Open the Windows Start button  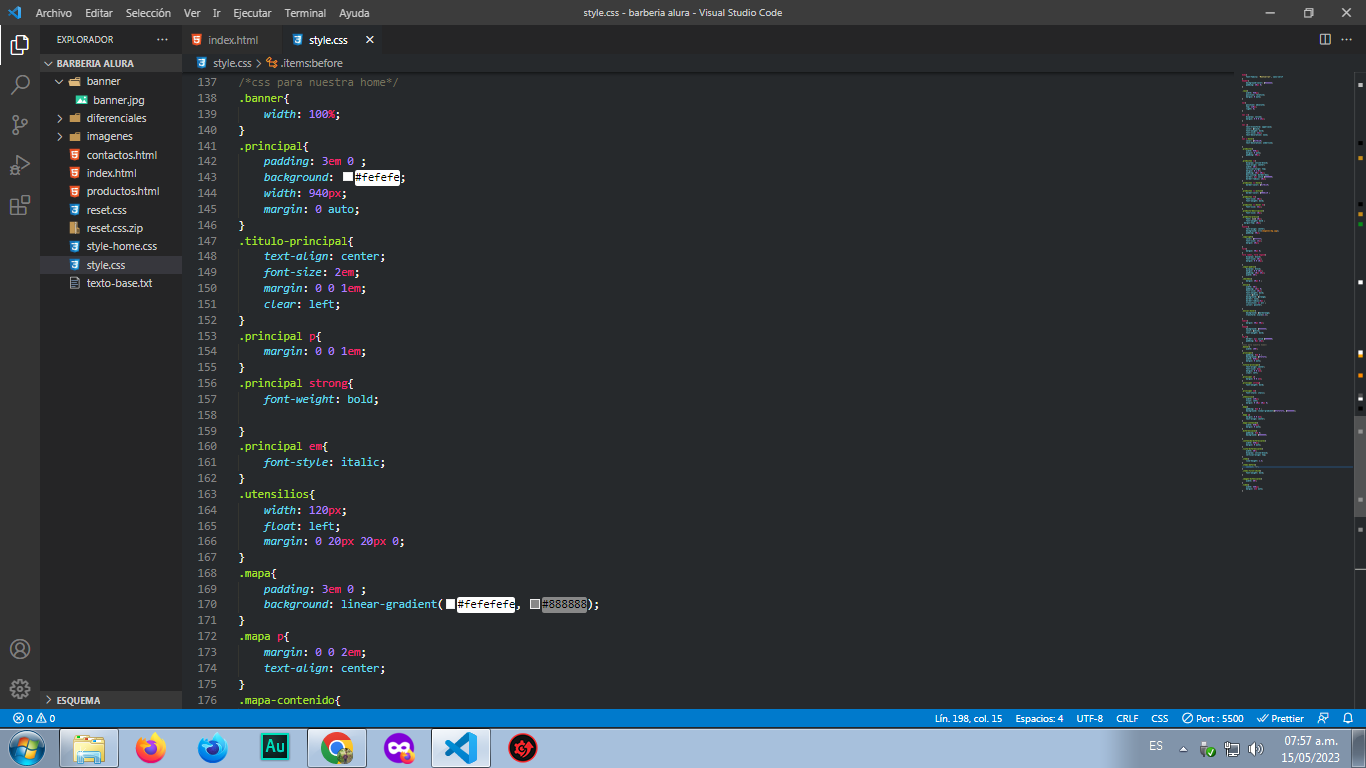click(x=26, y=748)
